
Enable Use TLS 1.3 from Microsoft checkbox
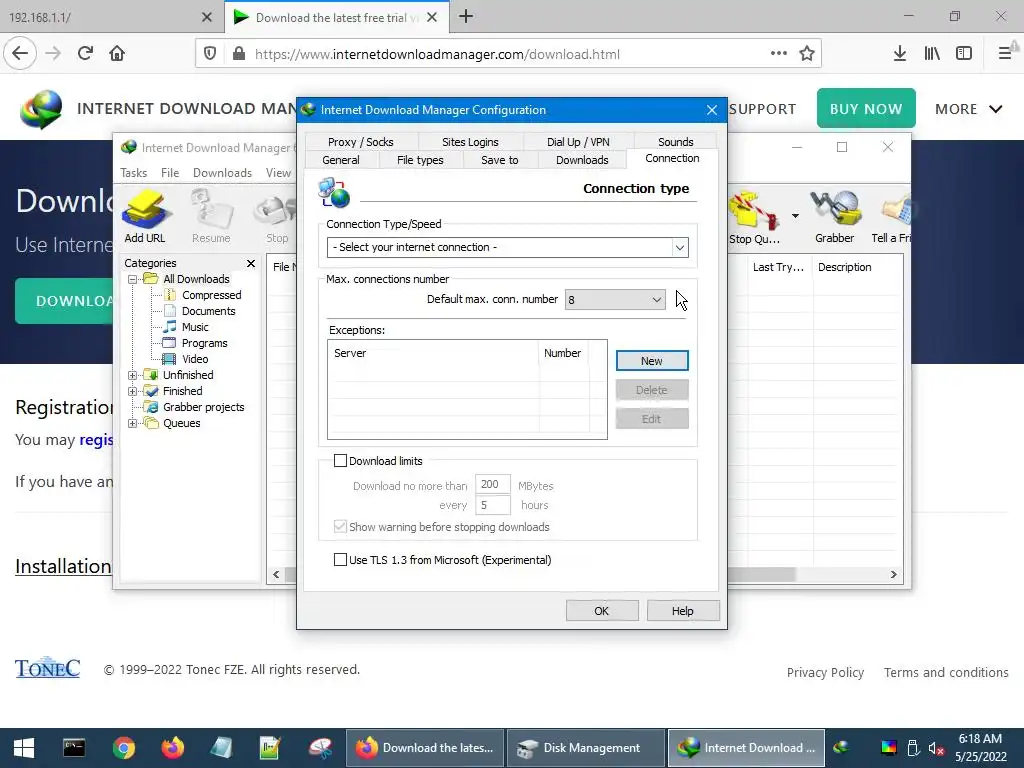coord(340,560)
